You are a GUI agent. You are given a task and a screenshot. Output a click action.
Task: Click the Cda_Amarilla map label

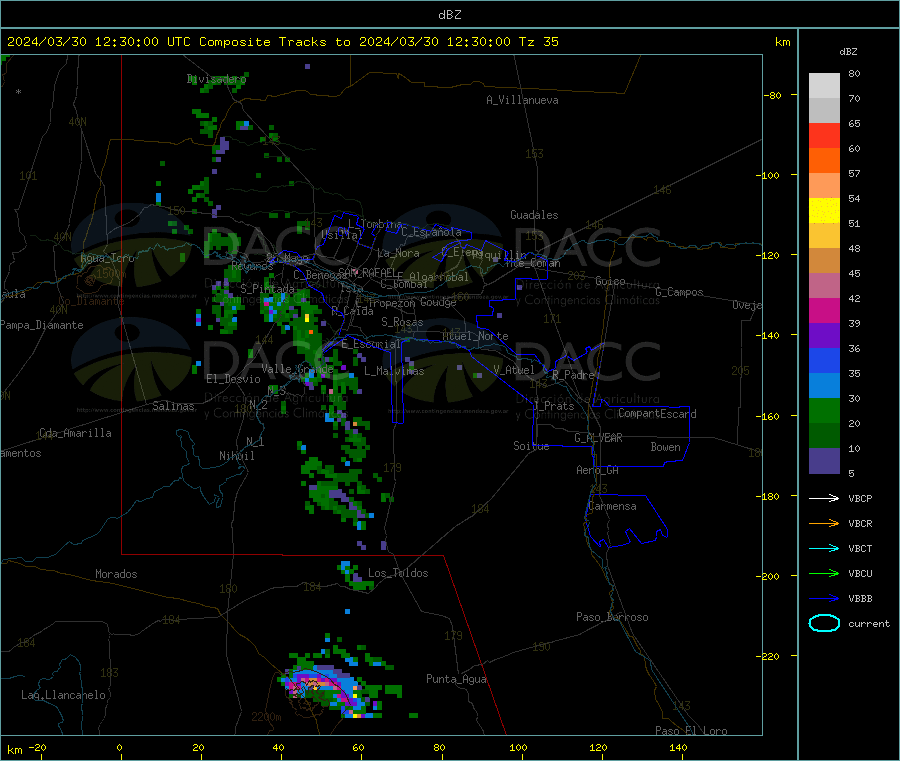click(75, 433)
